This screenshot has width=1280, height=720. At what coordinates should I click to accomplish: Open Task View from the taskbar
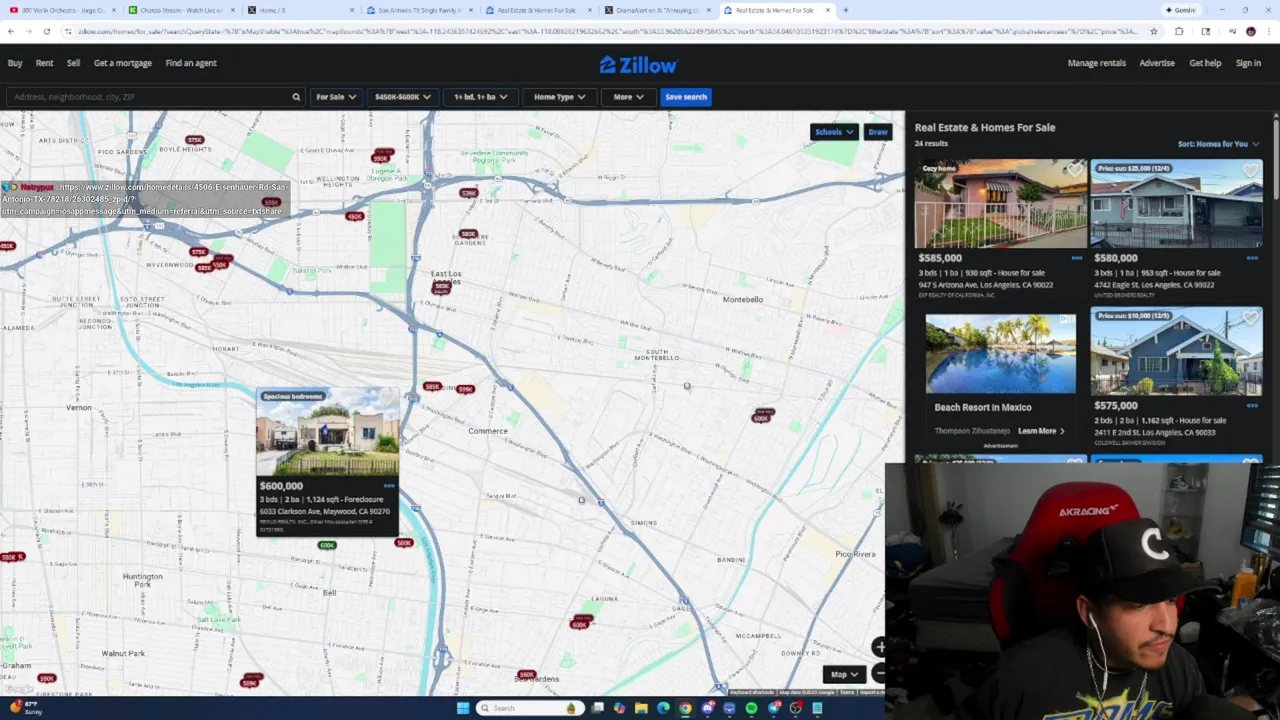[x=597, y=708]
